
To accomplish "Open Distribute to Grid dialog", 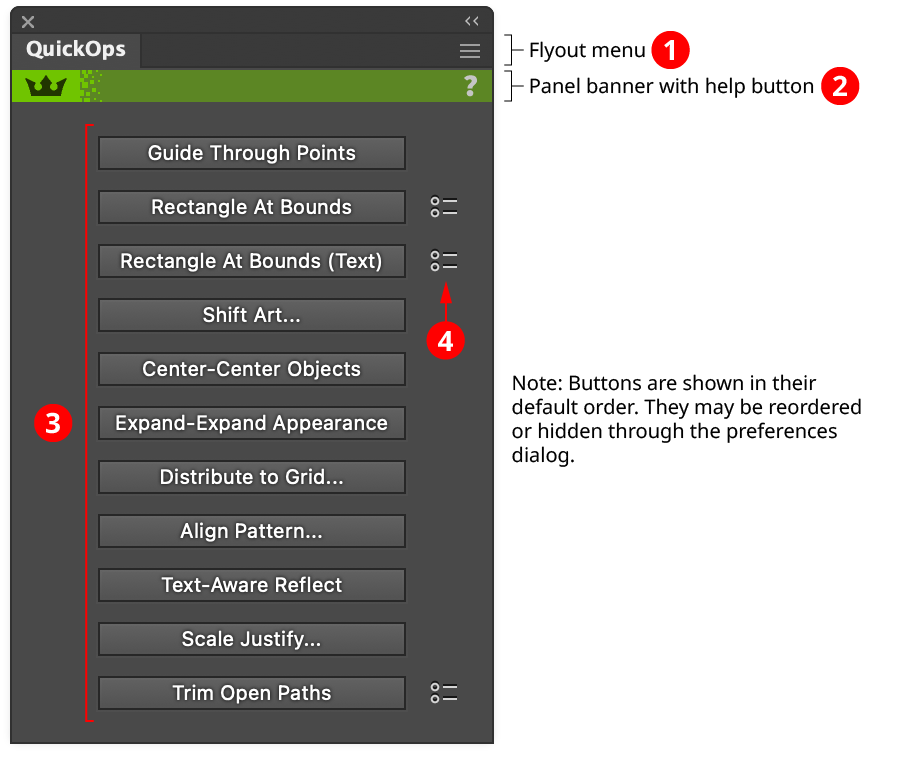I will 252,477.
